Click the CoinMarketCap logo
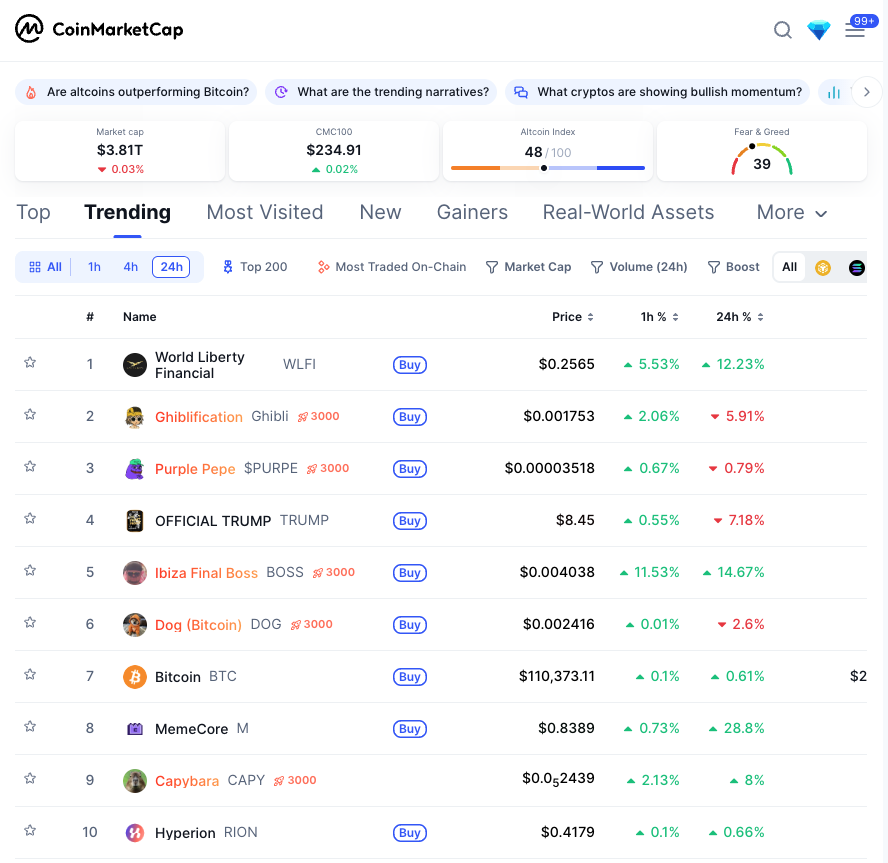The image size is (888, 863). [99, 29]
